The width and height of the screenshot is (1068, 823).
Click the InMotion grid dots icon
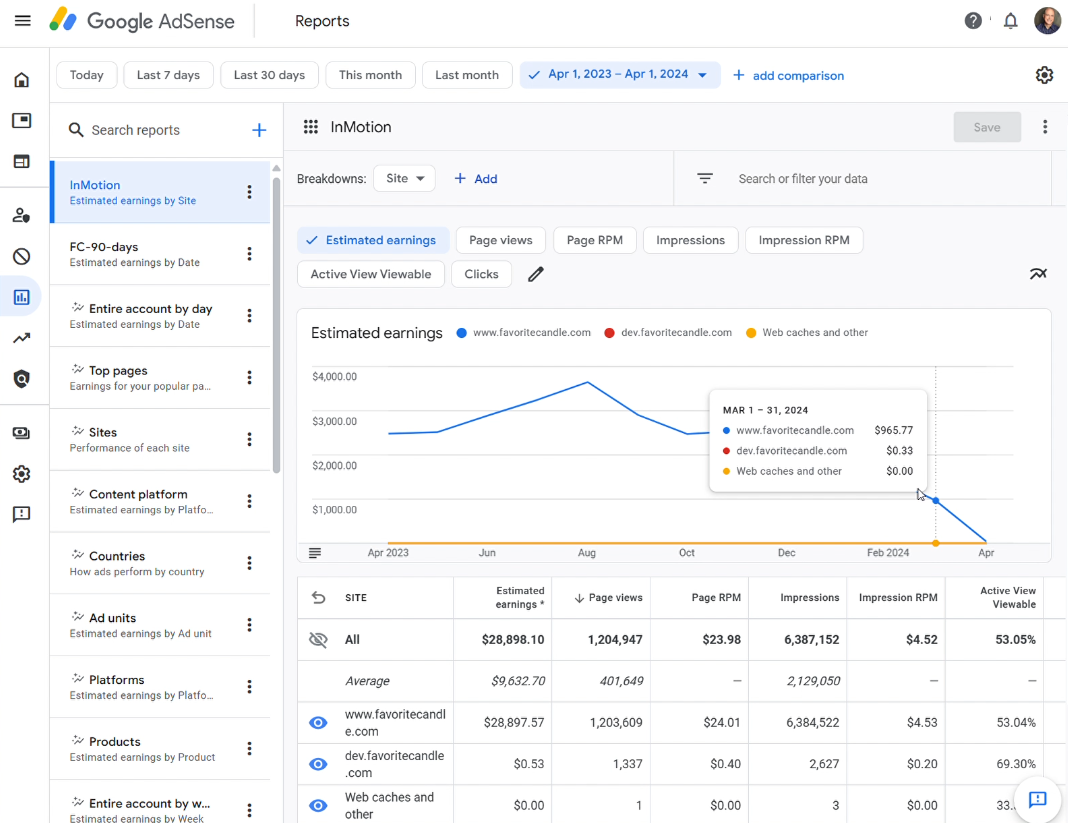[x=311, y=127]
